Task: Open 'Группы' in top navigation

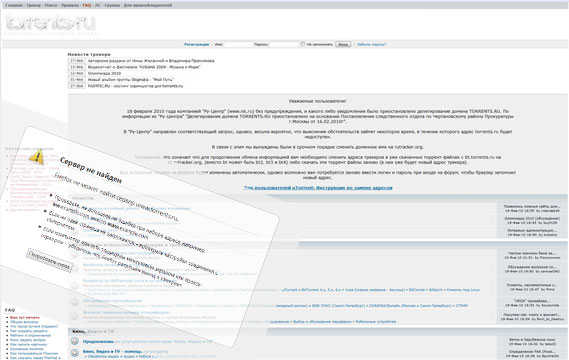Action: [x=112, y=5]
